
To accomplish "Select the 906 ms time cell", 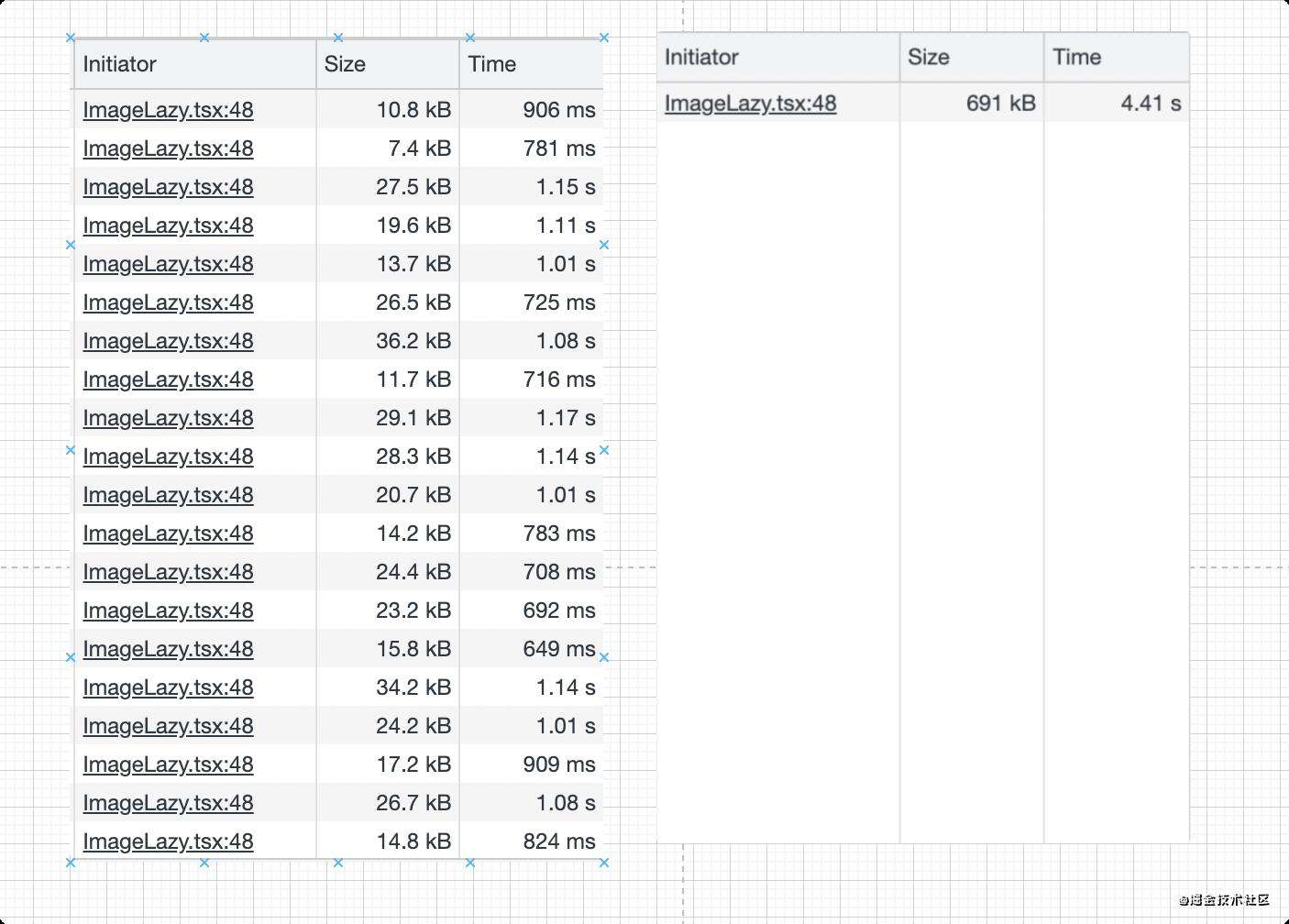I will [x=532, y=110].
